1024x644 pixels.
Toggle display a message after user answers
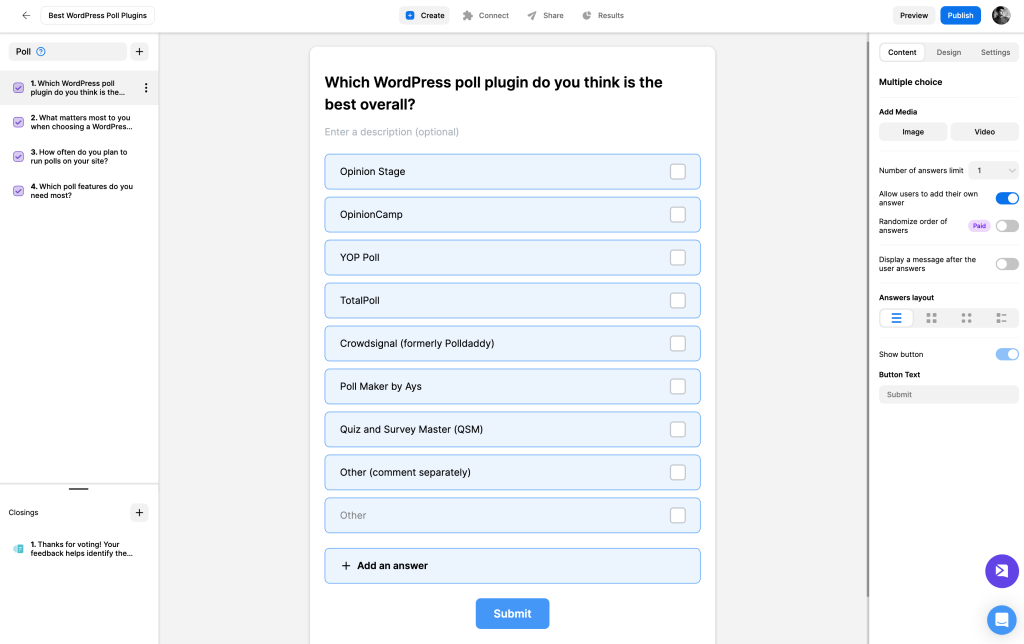1006,264
